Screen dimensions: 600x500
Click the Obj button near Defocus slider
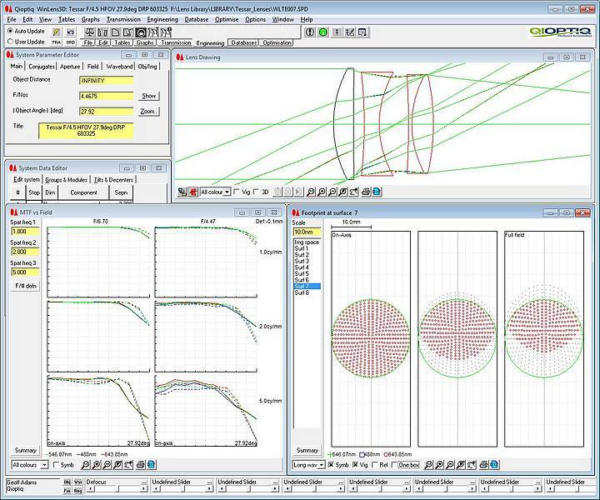(67, 482)
